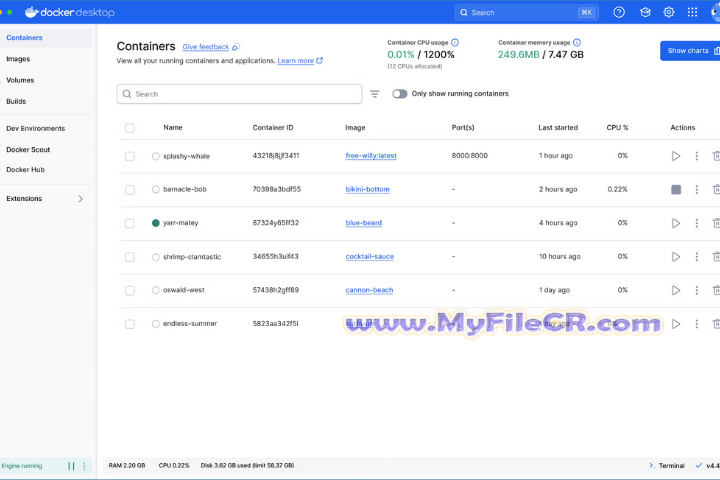Open more actions for endless-summer
The image size is (720, 480).
697,324
